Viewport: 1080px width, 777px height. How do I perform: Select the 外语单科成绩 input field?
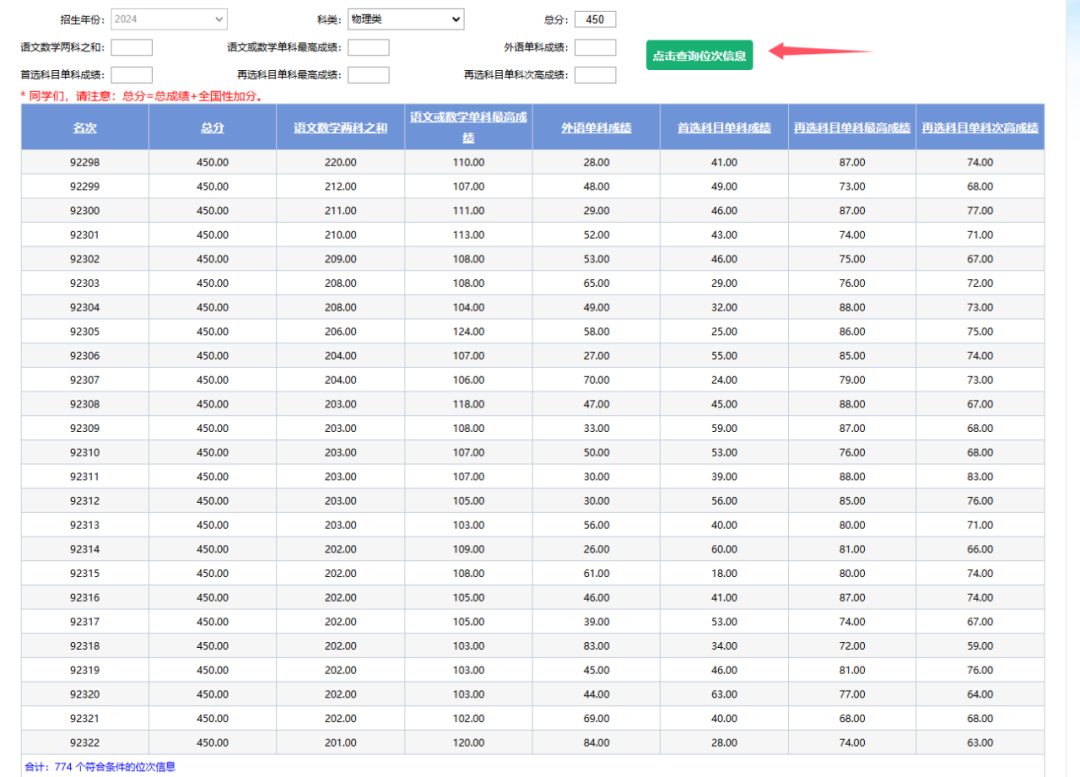click(x=595, y=47)
